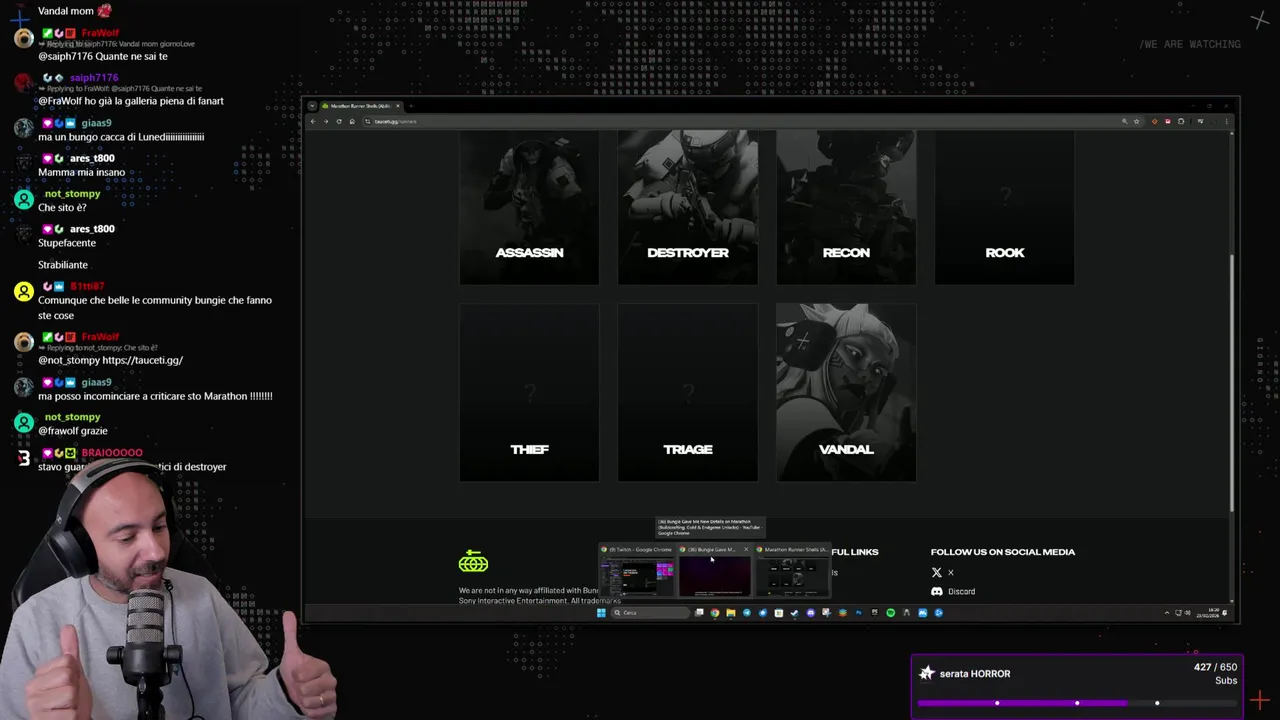Reload the page in the browser

click(339, 121)
